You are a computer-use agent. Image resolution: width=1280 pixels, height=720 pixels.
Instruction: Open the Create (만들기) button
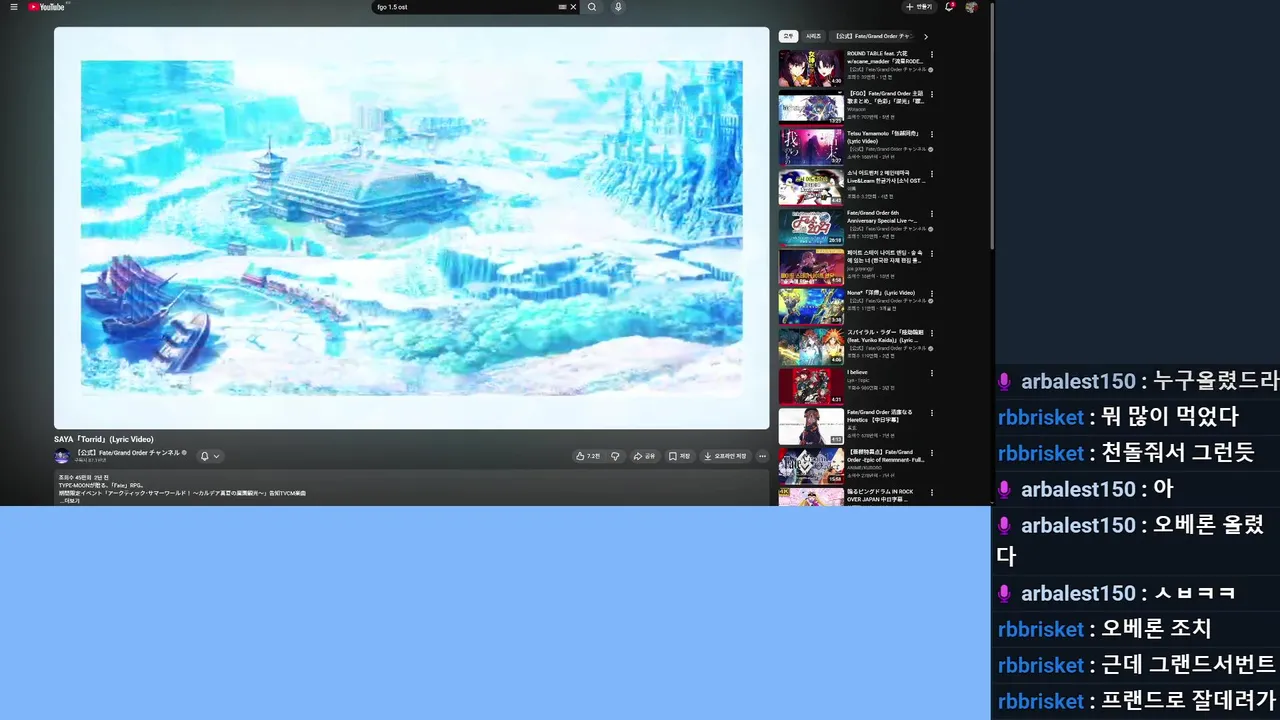tap(919, 7)
